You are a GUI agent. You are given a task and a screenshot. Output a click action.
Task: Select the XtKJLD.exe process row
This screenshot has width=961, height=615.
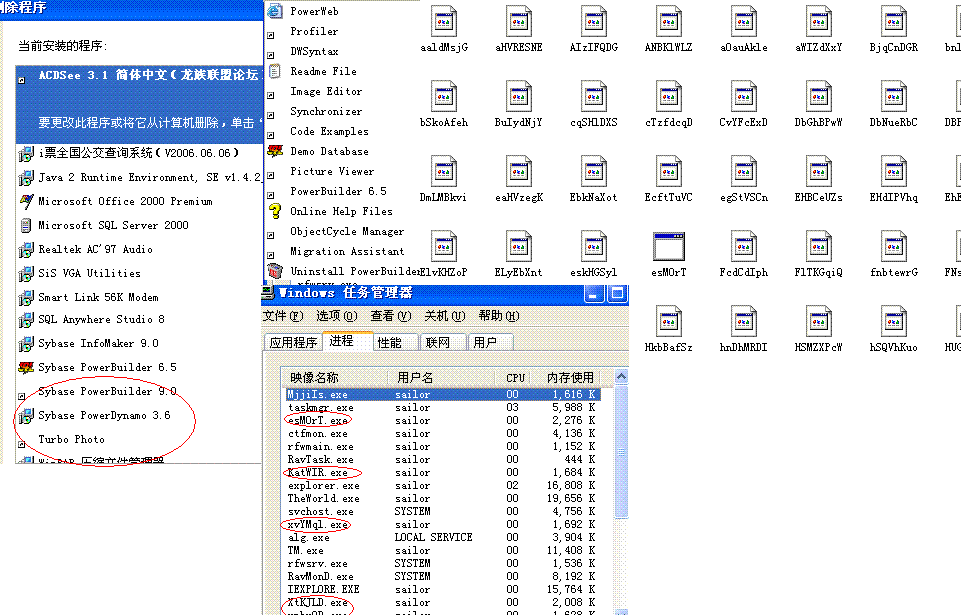(x=443, y=603)
